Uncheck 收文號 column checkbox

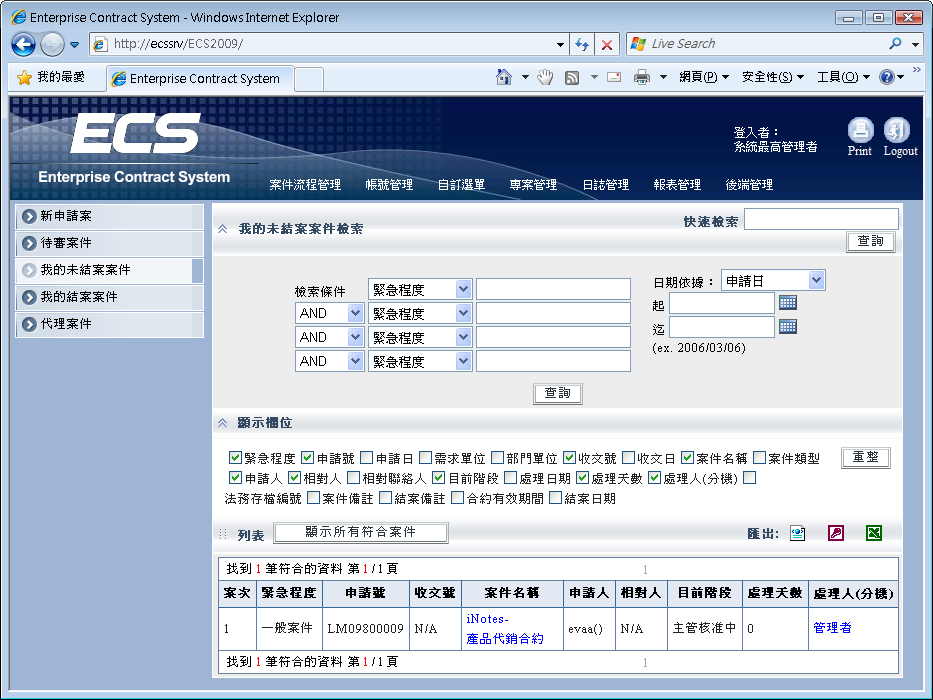click(x=569, y=457)
